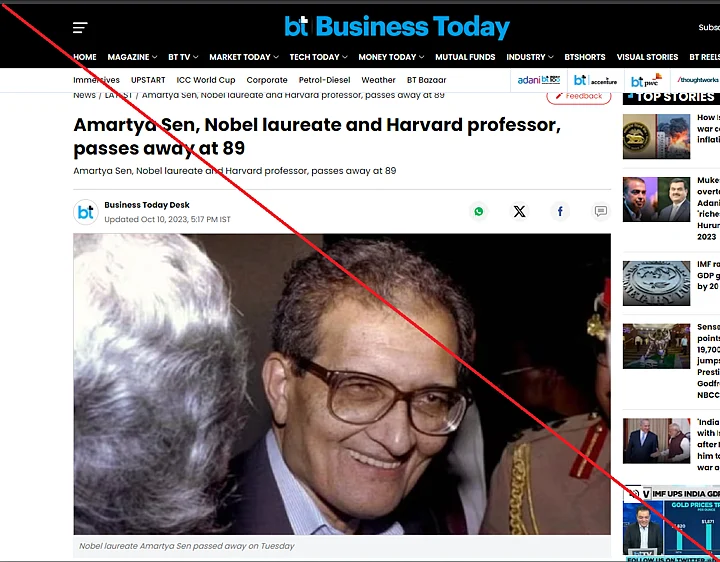Screen dimensions: 720x562
Task: Open the comments speech bubble icon
Action: 600,211
